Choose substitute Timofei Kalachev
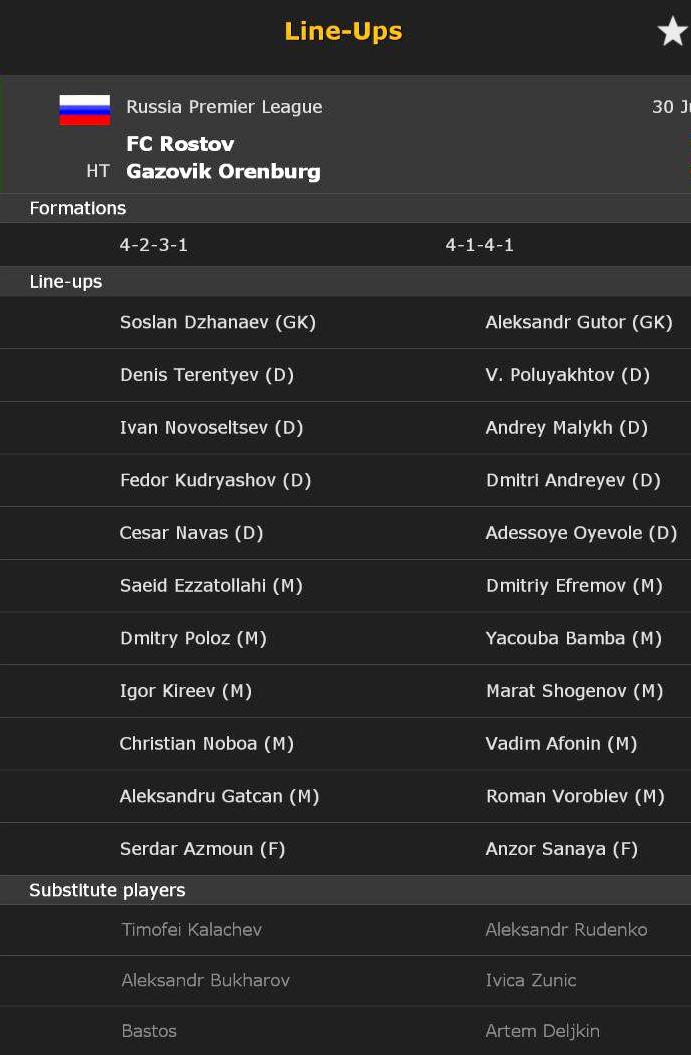 (x=191, y=929)
